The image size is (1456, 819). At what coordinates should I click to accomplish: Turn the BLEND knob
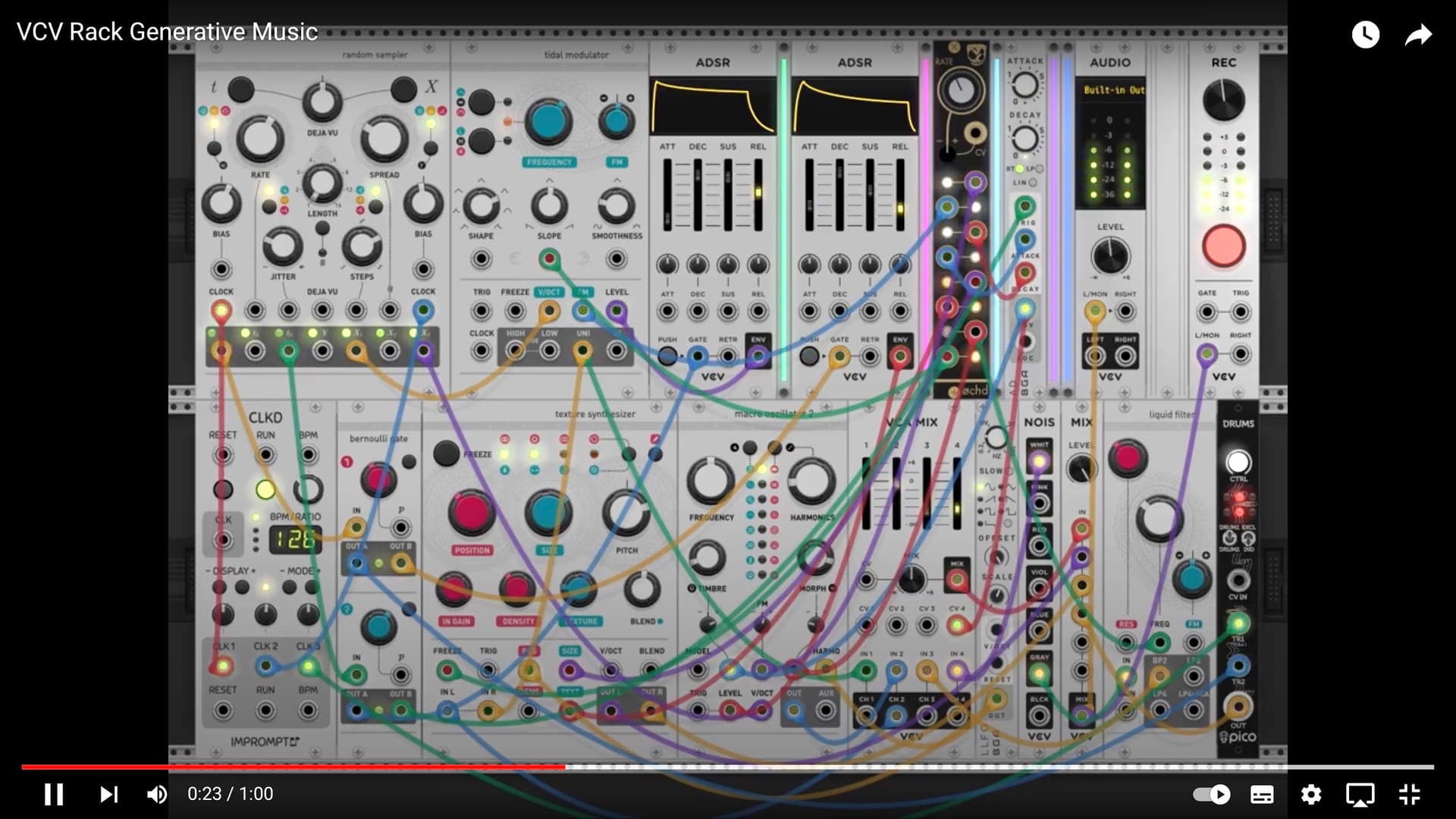point(642,588)
